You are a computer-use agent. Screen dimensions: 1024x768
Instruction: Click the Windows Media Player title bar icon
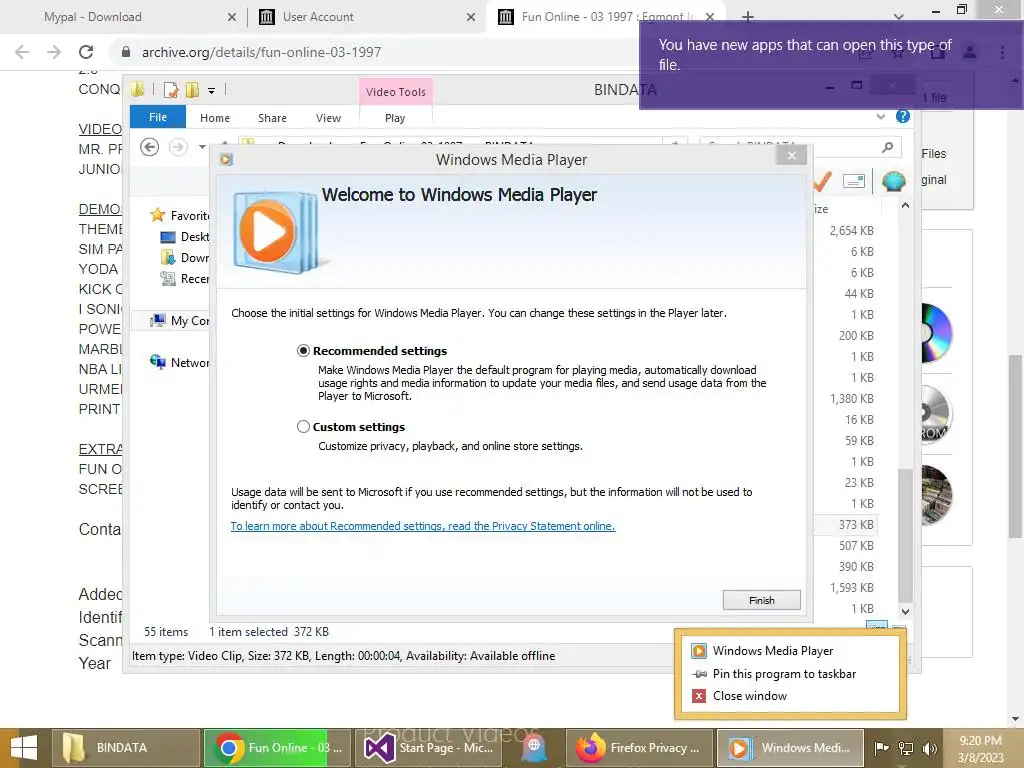pos(226,159)
